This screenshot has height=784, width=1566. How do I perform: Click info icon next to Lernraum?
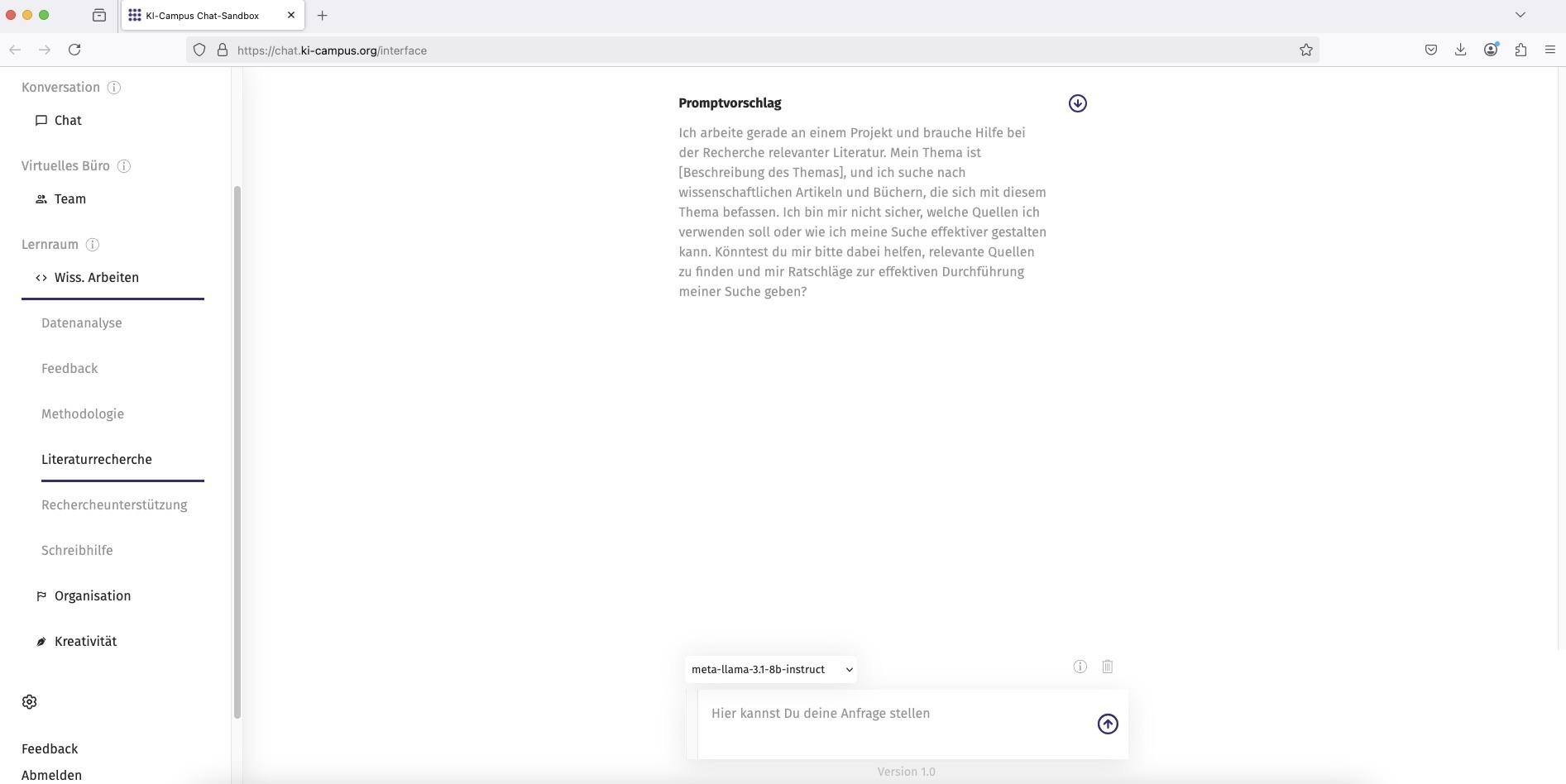[x=93, y=245]
